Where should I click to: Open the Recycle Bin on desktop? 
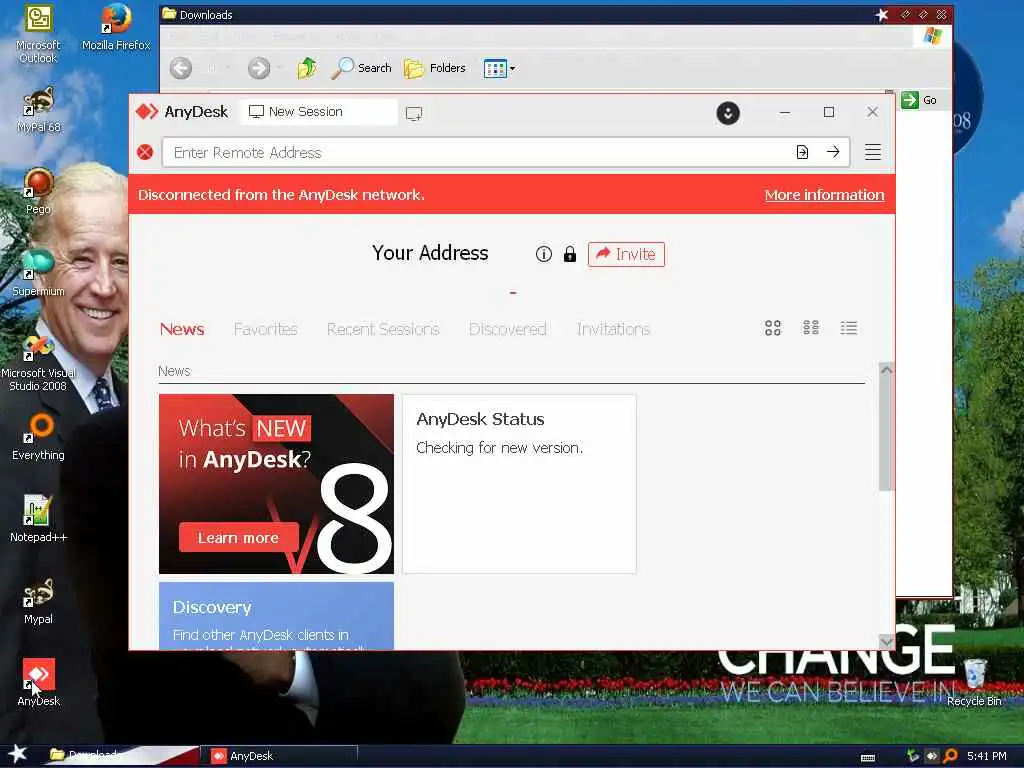(x=974, y=682)
